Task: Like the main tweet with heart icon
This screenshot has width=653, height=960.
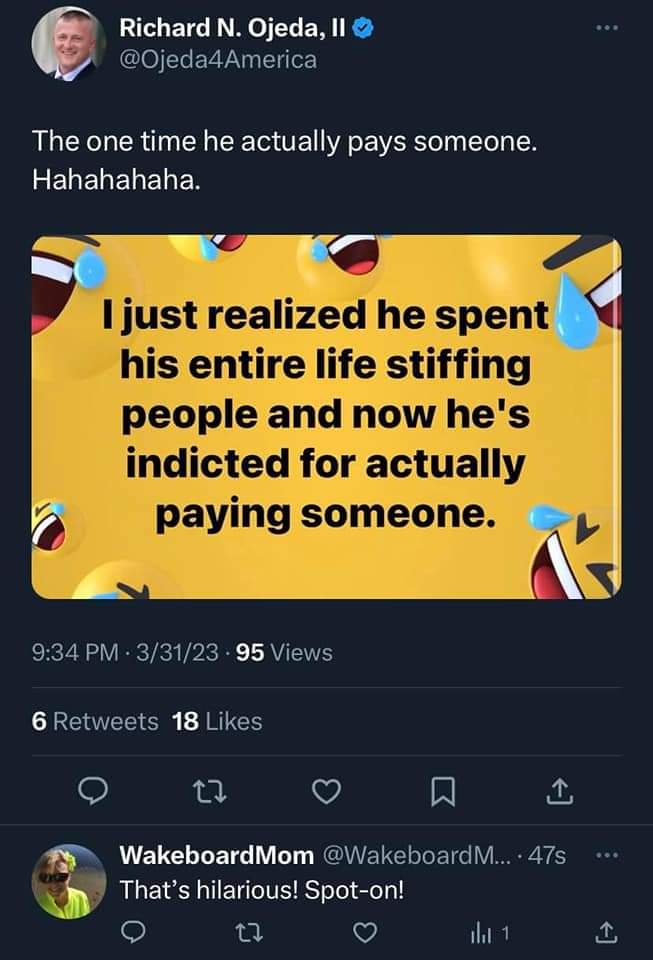Action: pyautogui.click(x=325, y=791)
